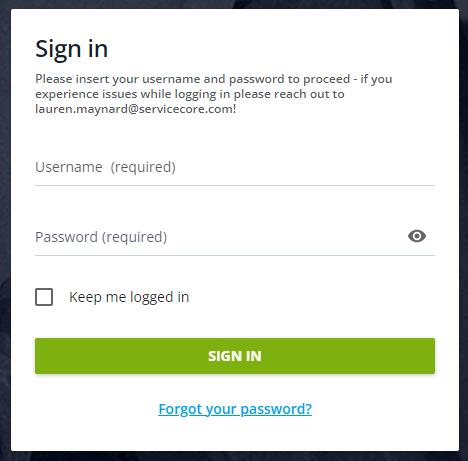Click the green SIGN IN button

(235, 356)
